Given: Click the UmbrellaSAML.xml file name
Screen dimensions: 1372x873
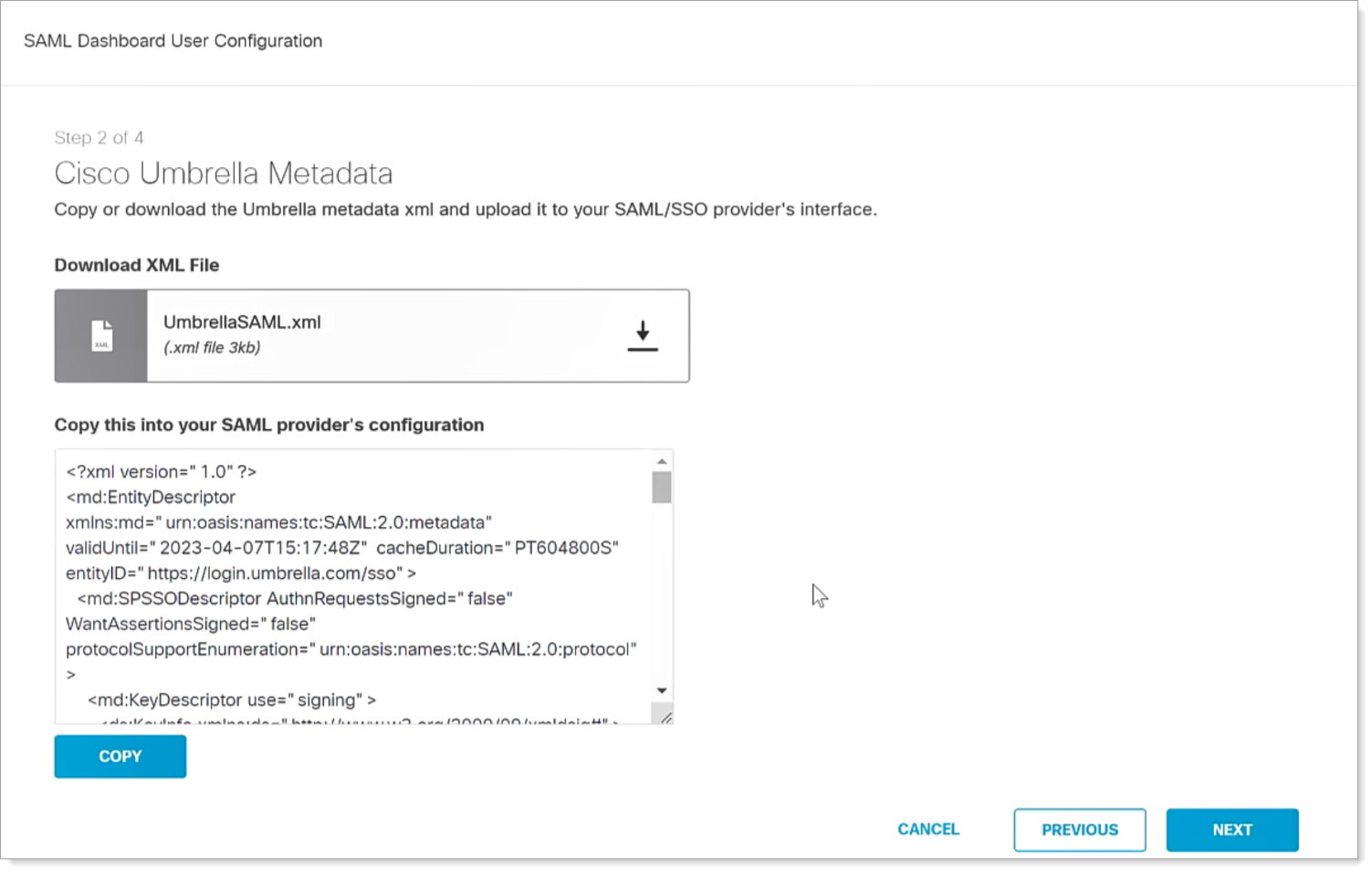Looking at the screenshot, I should 242,321.
